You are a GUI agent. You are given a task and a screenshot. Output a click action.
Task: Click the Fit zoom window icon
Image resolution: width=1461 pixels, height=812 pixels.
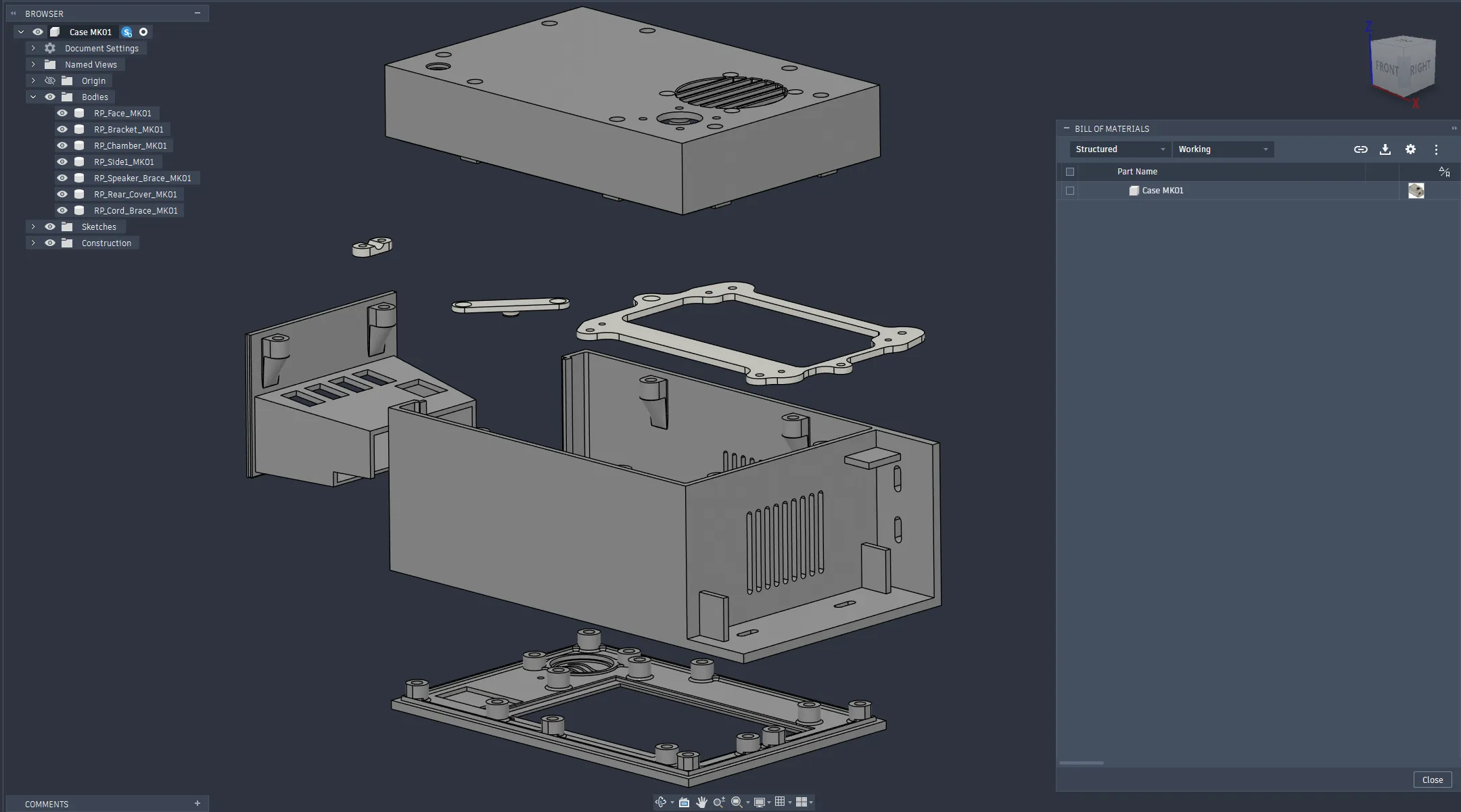pyautogui.click(x=737, y=802)
